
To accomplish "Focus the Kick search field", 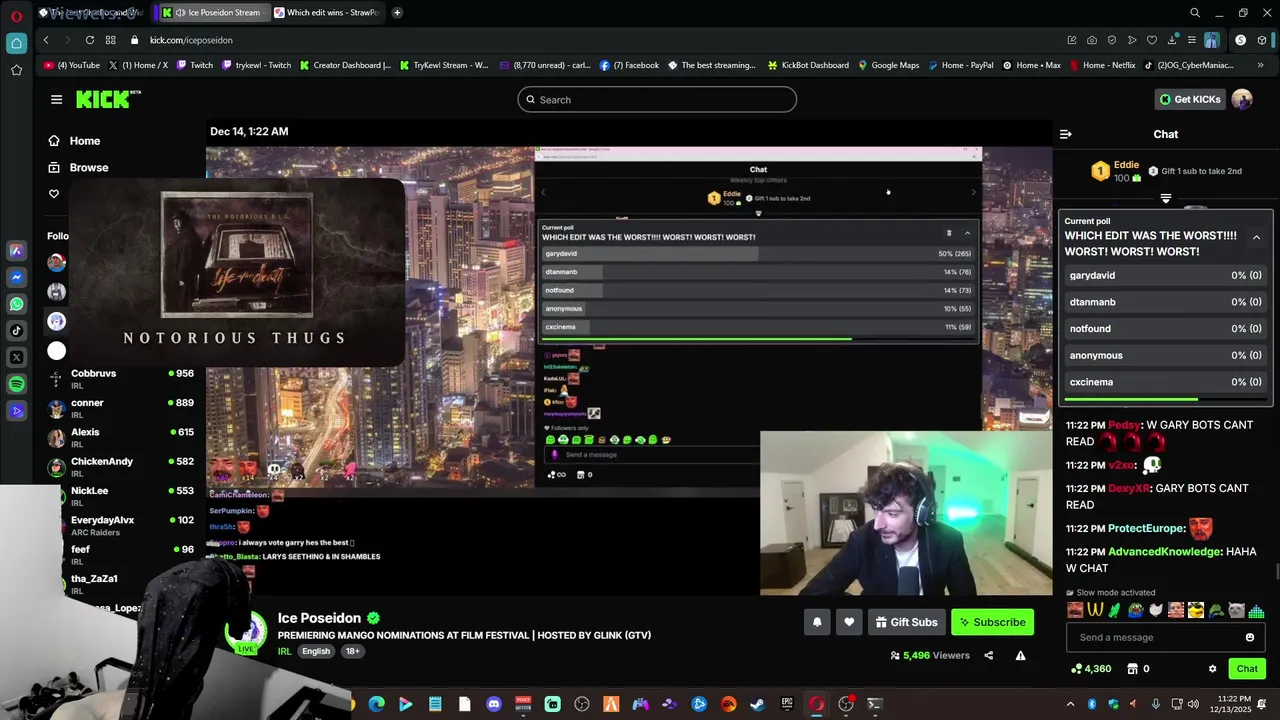I will (657, 99).
